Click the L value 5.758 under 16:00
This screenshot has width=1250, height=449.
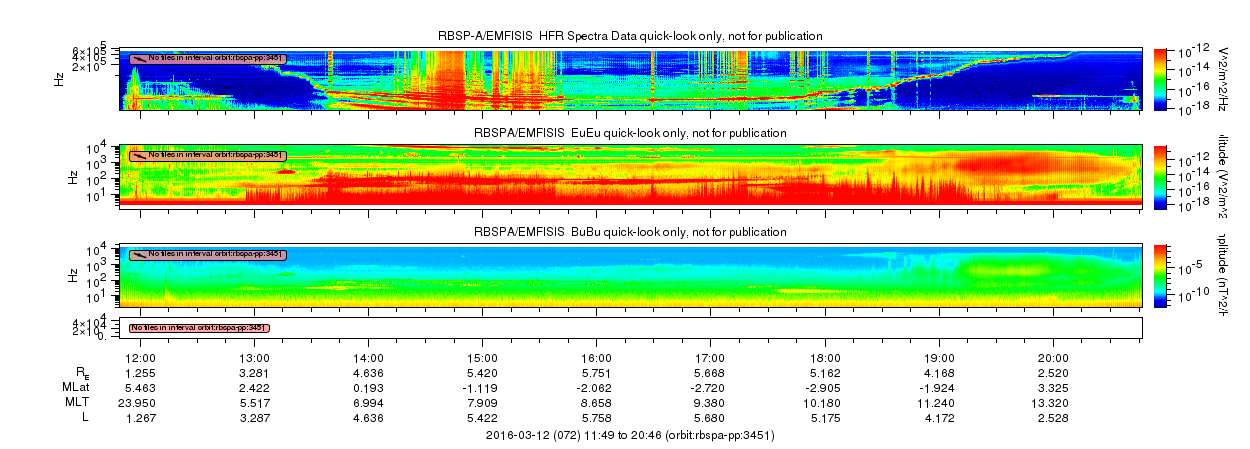[596, 417]
